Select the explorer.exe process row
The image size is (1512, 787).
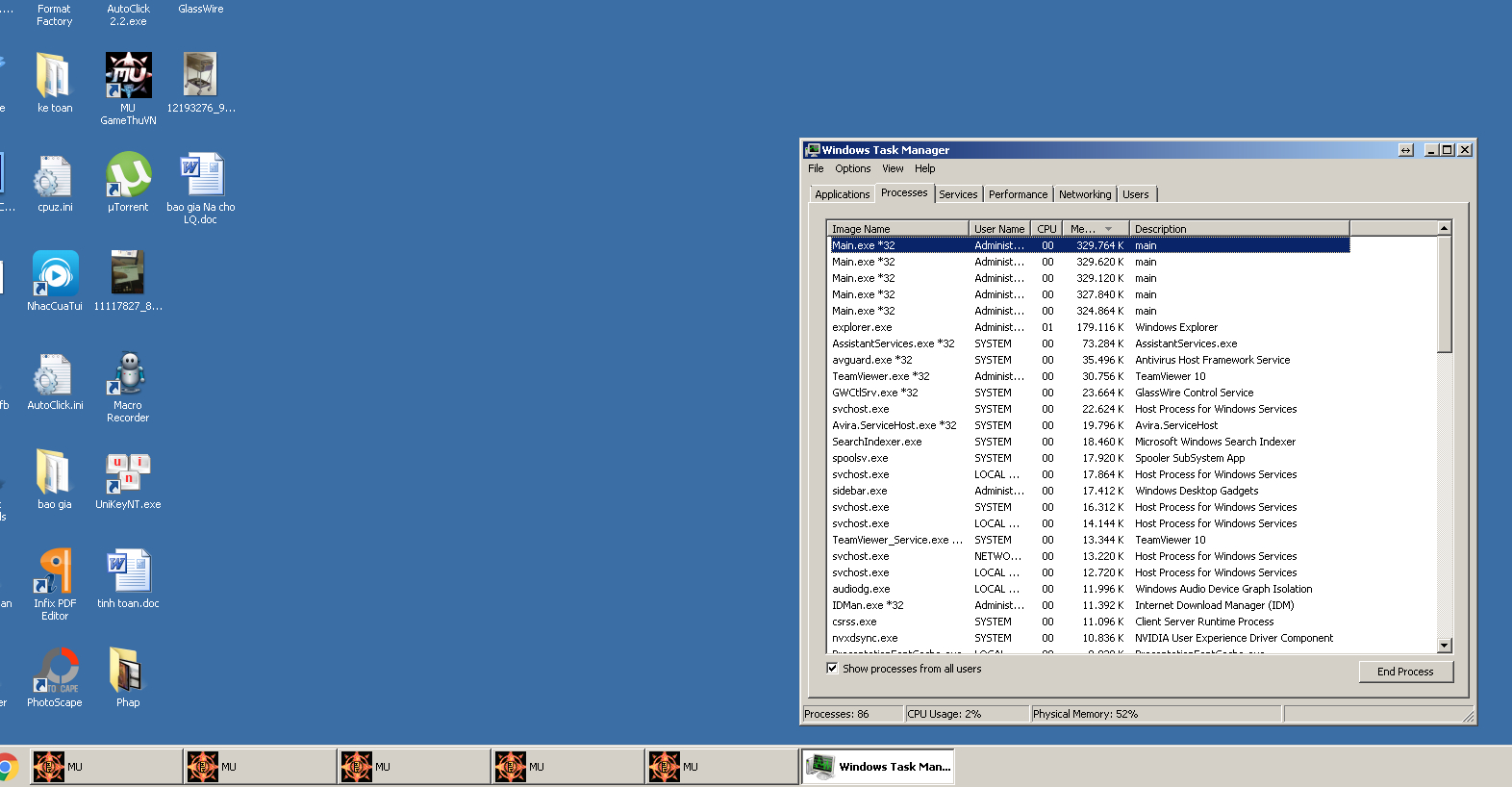click(x=1090, y=327)
